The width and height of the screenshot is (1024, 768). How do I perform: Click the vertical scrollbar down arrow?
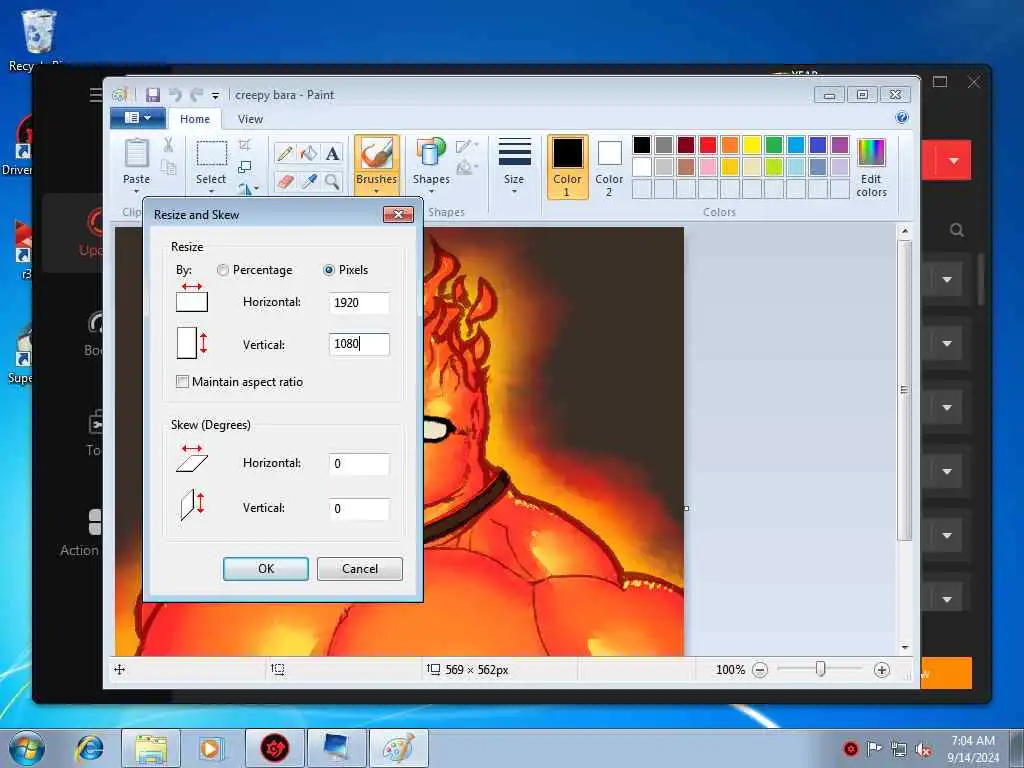(x=904, y=648)
